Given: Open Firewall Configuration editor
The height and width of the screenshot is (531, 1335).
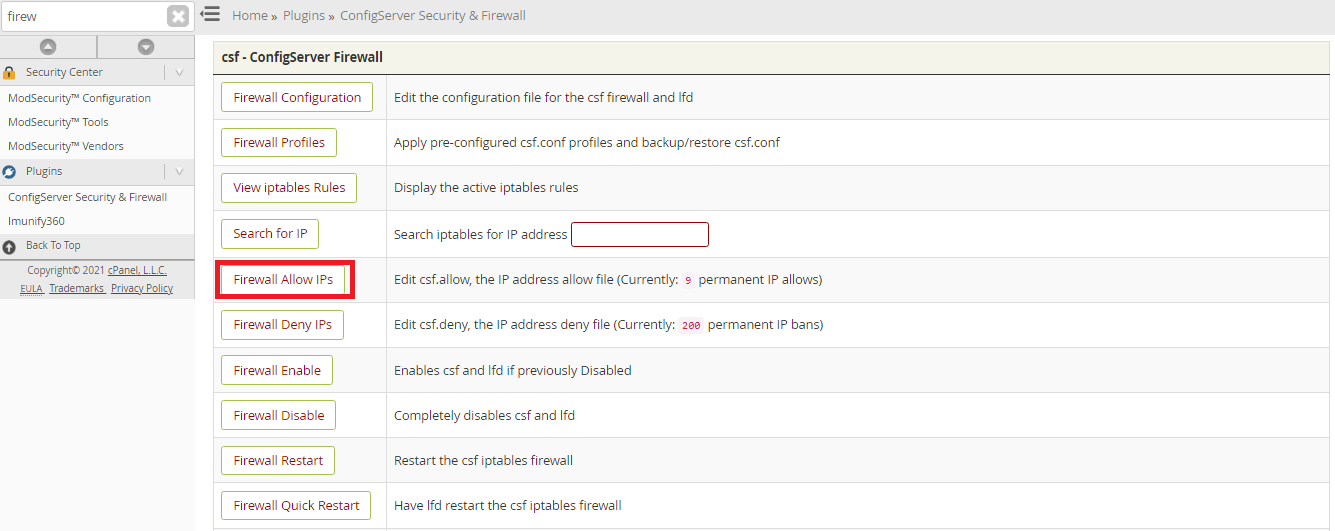Looking at the screenshot, I should pyautogui.click(x=297, y=97).
